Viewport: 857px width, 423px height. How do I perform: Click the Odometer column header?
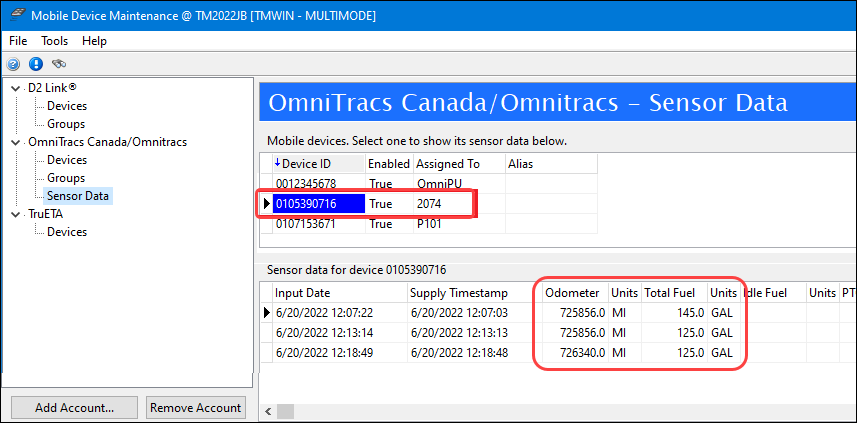coord(572,293)
